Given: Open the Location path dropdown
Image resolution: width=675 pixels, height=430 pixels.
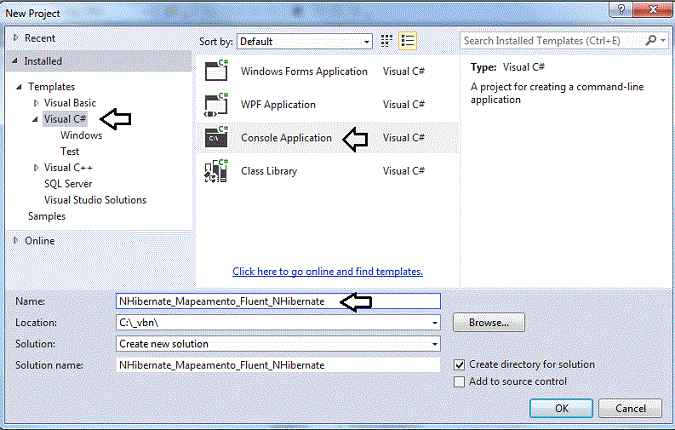Looking at the screenshot, I should click(435, 323).
